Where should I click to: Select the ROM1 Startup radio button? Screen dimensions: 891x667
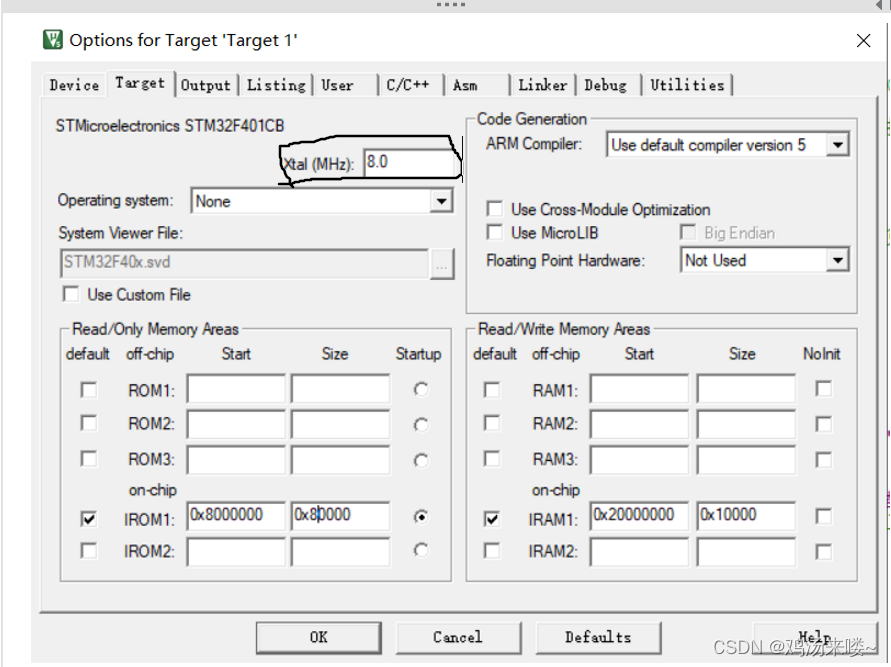[x=421, y=390]
